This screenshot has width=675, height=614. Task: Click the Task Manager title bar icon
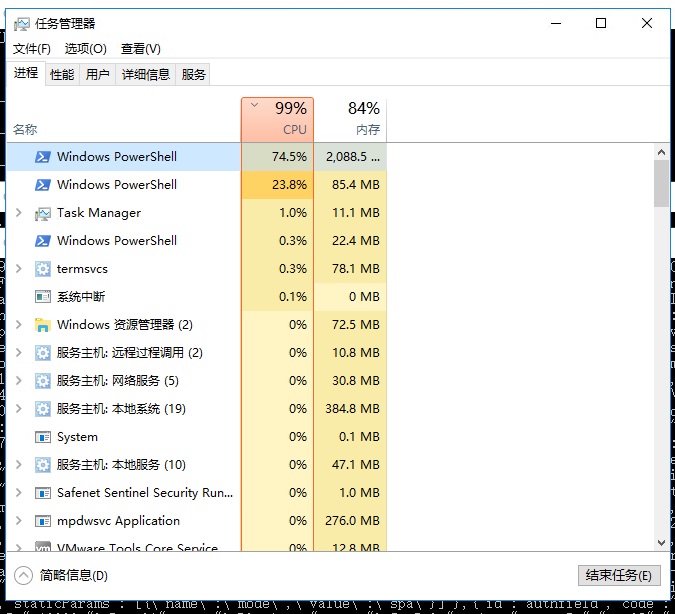click(x=22, y=24)
